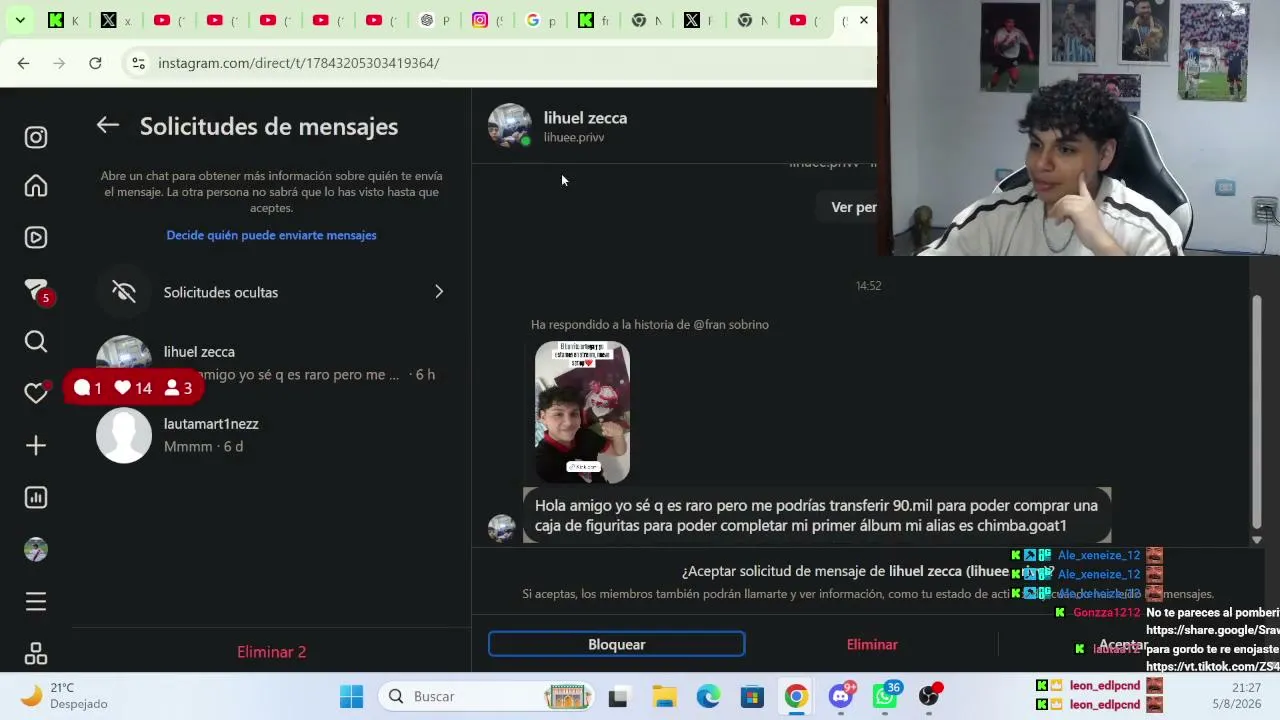Open Microsoft Store from the taskbar
The width and height of the screenshot is (1280, 720).
coord(752,697)
